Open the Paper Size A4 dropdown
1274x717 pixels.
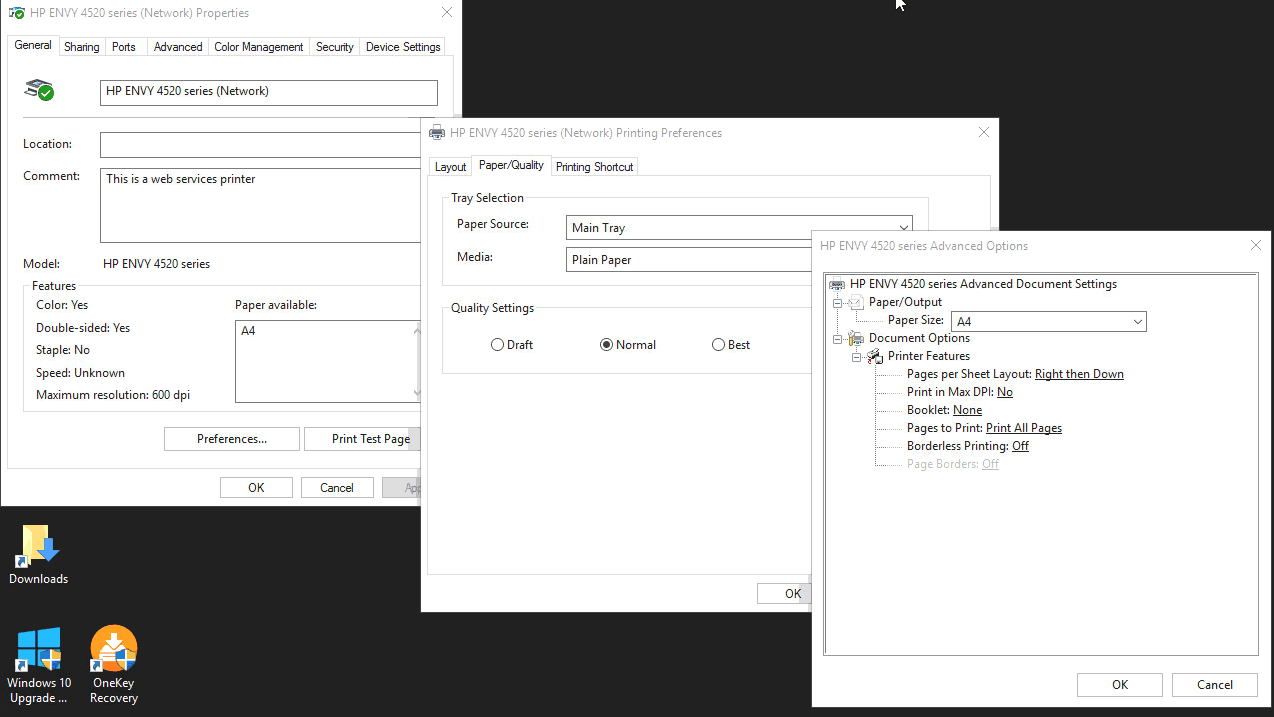pos(1048,322)
